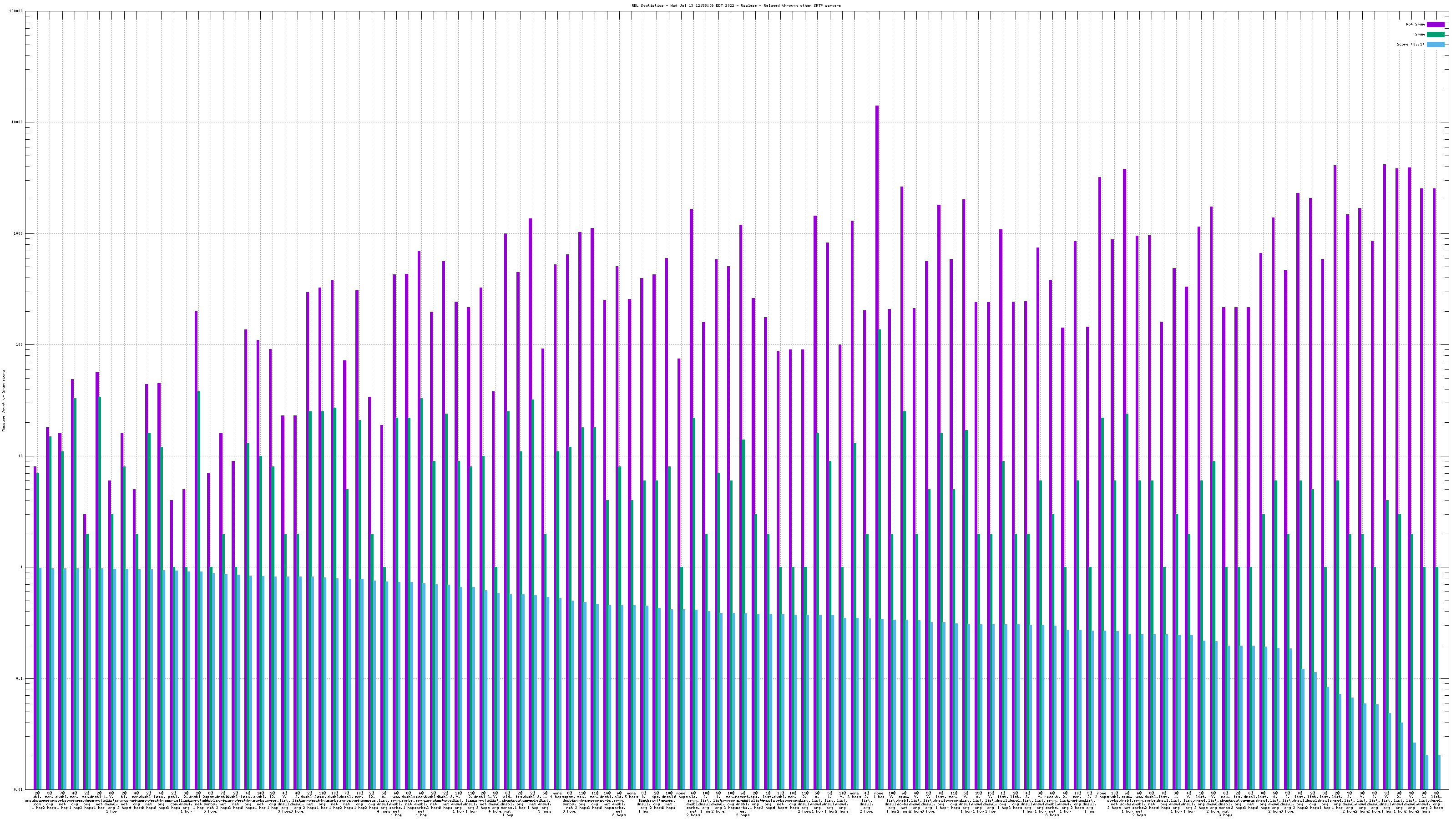The width and height of the screenshot is (1456, 819).
Task: Click the purple Not Spam legend swatch
Action: click(1435, 24)
